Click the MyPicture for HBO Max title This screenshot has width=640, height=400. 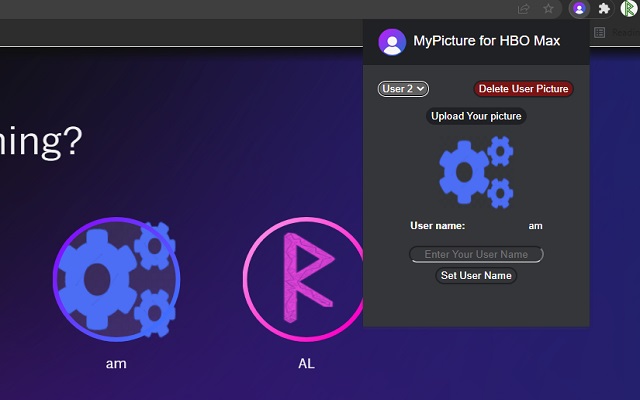click(487, 40)
